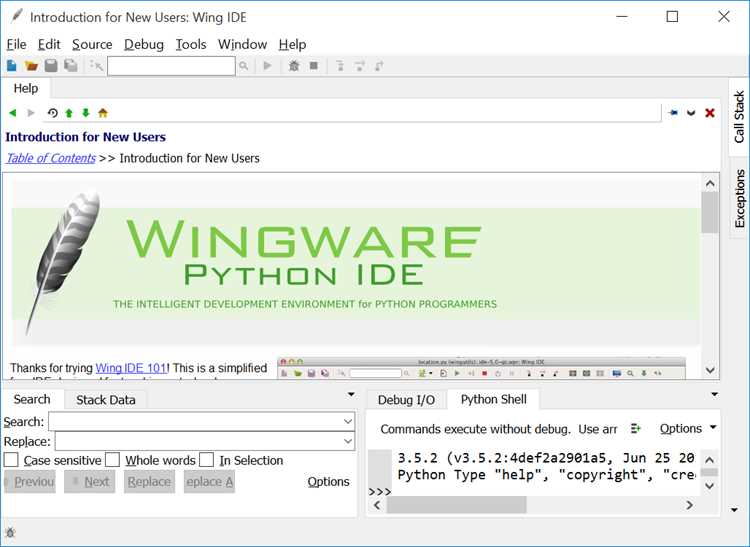Click the New File toolbar icon
Viewport: 750px width, 547px height.
(11, 66)
